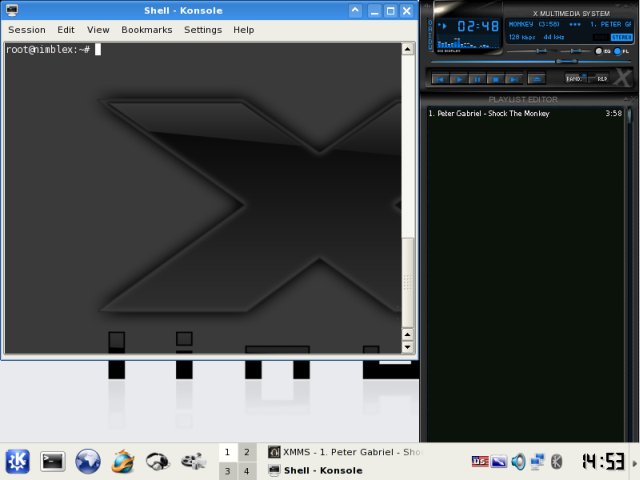Screen dimensions: 640x480
Task: Play the previous track in XMMS
Action: 440,79
